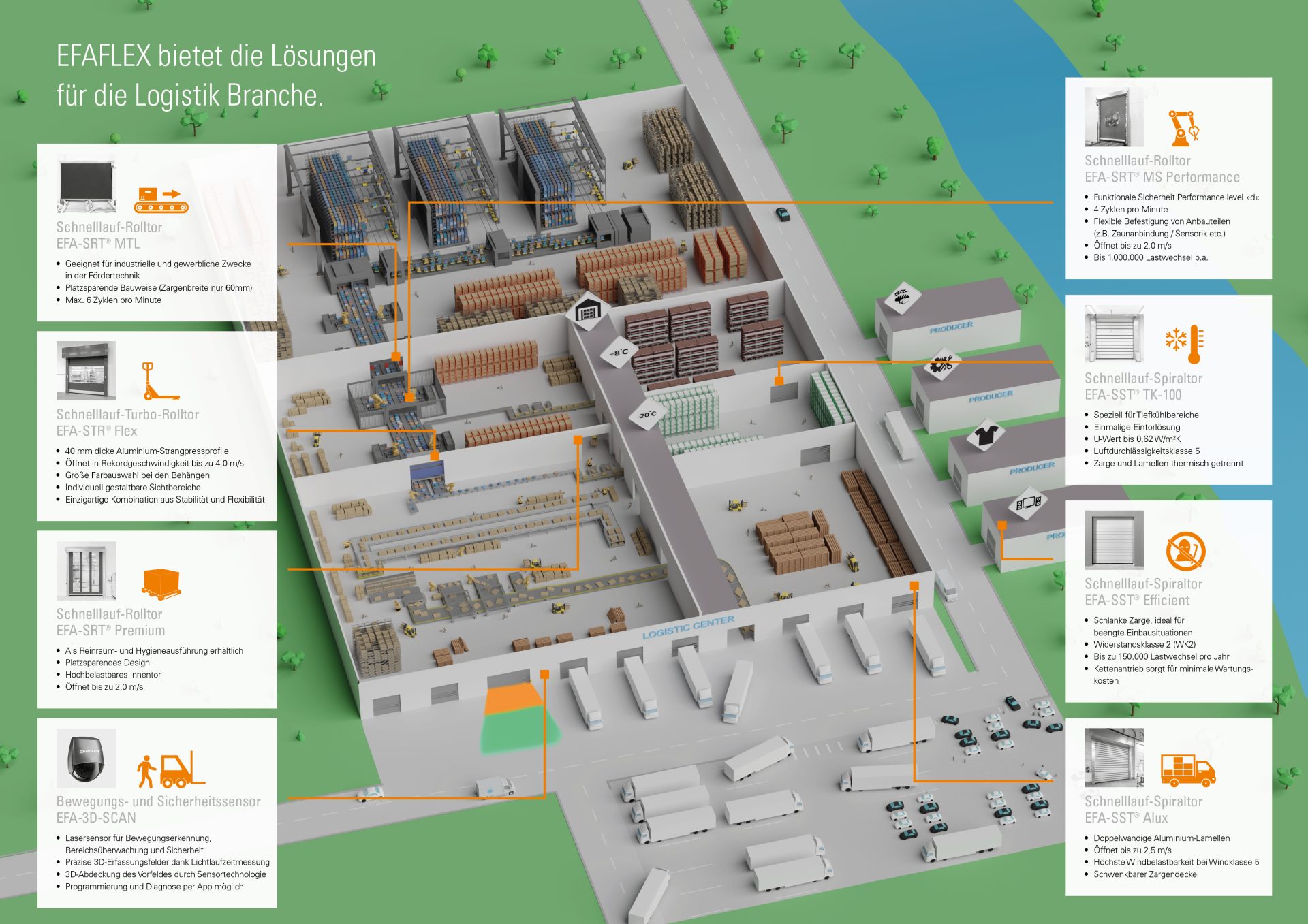This screenshot has width=1308, height=924.
Task: Select the T-shirt icon on the producer building
Action: (x=985, y=434)
